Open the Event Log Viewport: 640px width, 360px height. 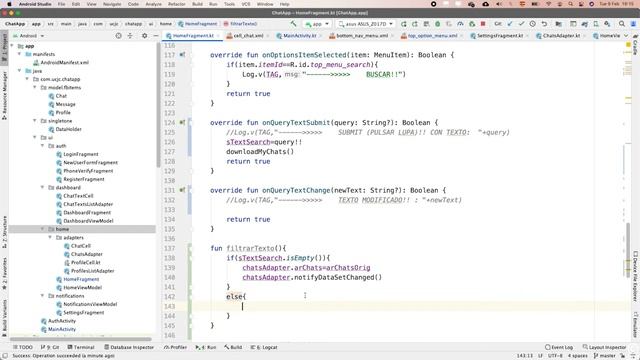[559, 347]
